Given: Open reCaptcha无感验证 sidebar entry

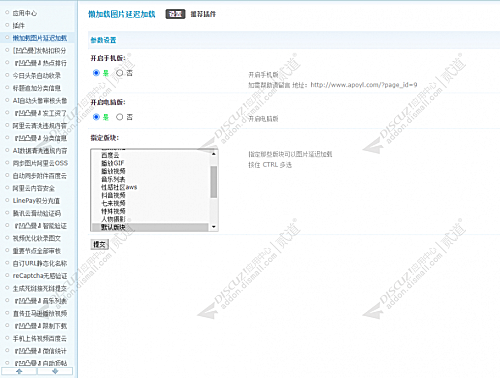Looking at the screenshot, I should coord(40,276).
